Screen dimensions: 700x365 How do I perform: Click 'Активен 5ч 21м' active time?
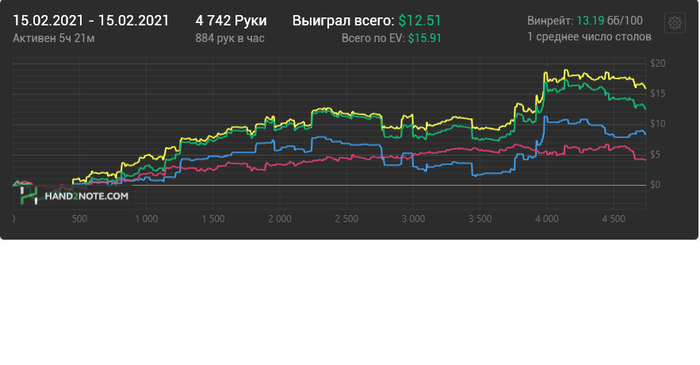click(x=54, y=38)
